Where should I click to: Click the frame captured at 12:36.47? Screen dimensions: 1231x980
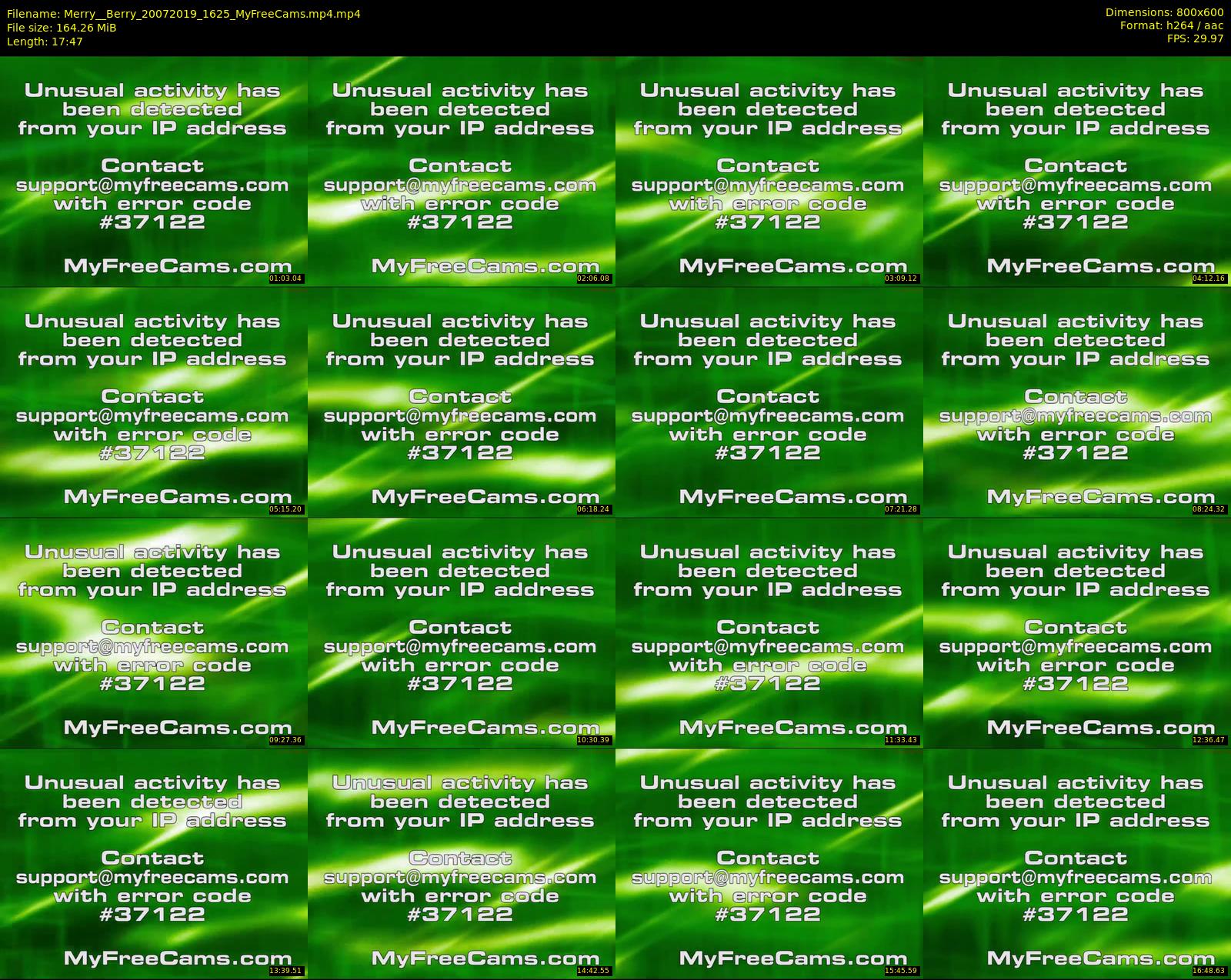click(1077, 632)
